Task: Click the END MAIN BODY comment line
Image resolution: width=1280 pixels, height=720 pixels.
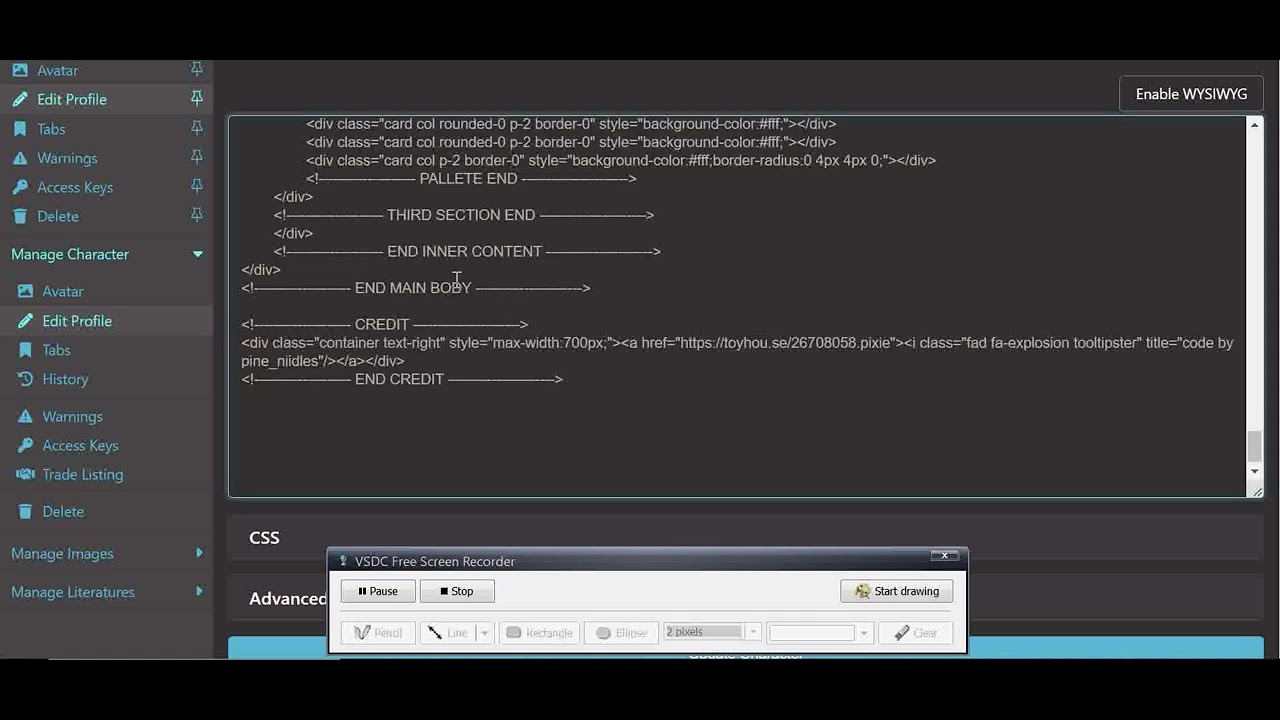Action: point(416,288)
